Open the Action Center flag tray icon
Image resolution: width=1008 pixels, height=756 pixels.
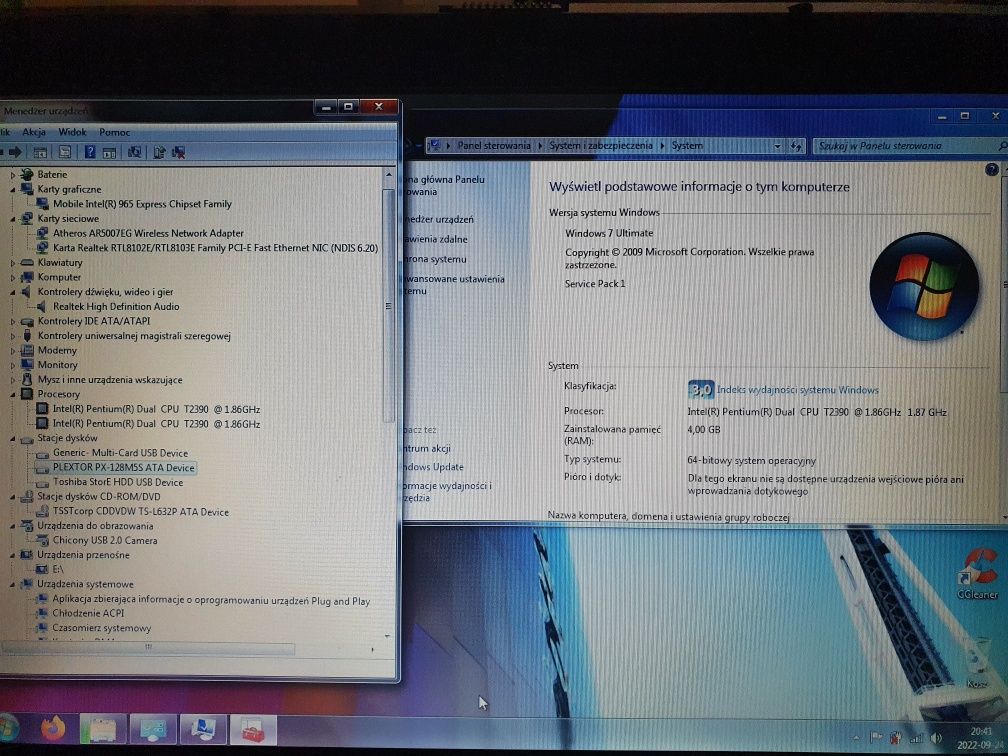point(876,738)
